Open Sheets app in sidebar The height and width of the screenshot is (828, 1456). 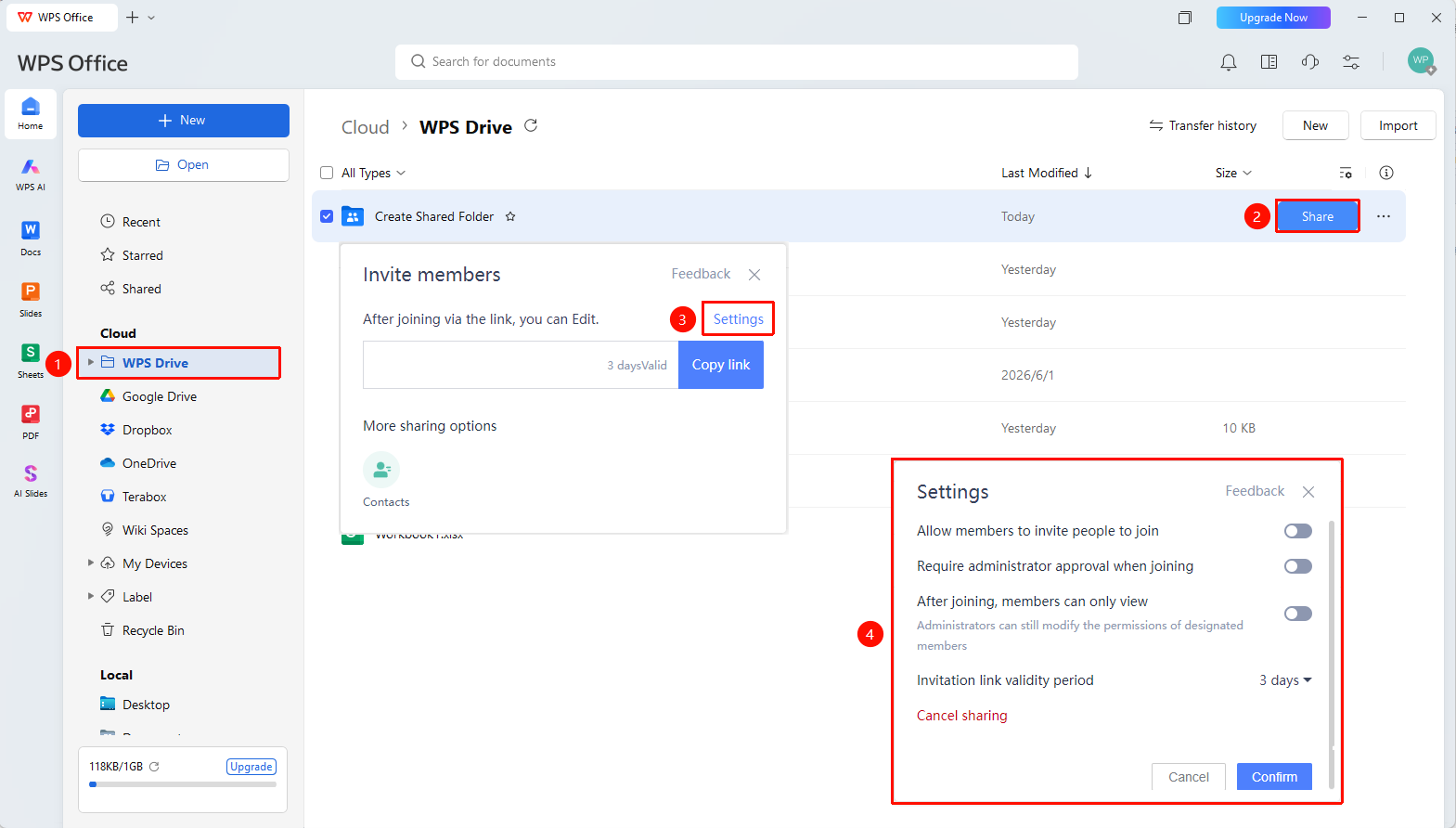[31, 360]
